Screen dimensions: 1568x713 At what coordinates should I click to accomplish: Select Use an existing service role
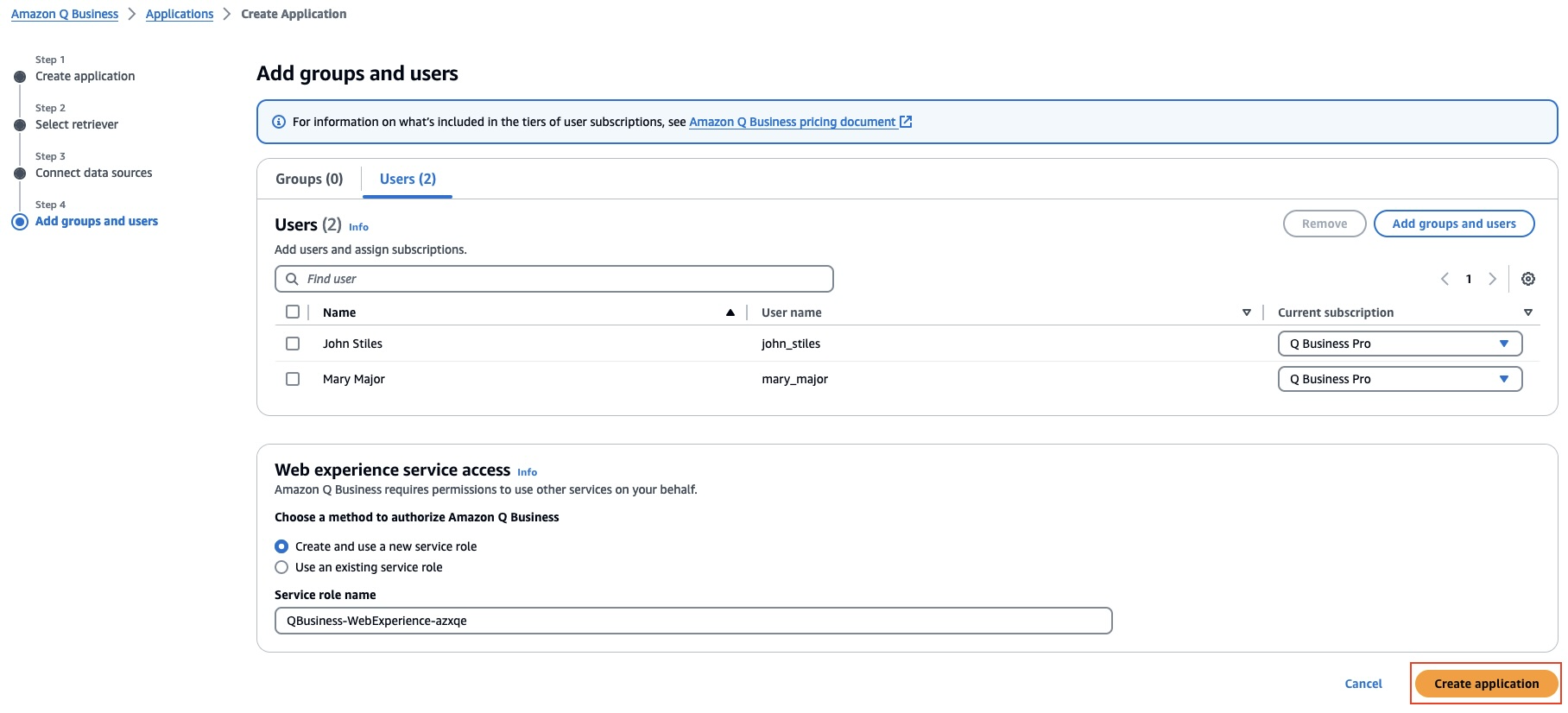[281, 567]
